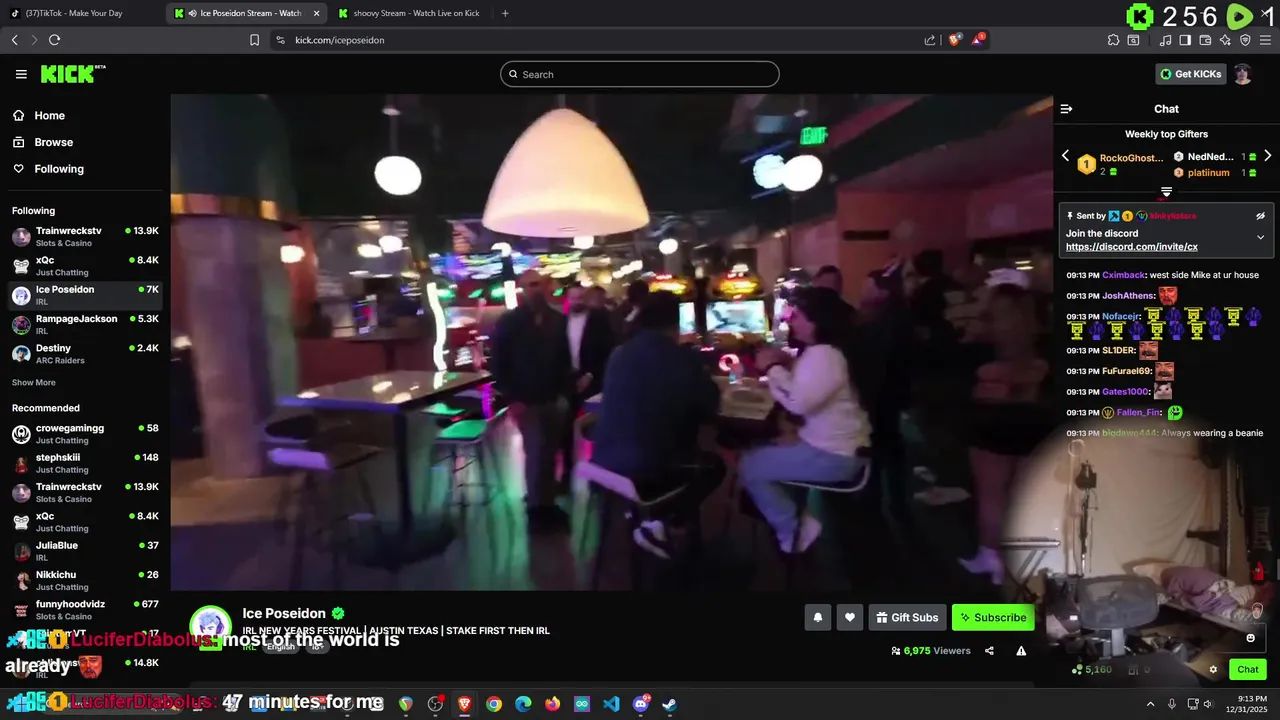Open Steam from taskbar

669,704
